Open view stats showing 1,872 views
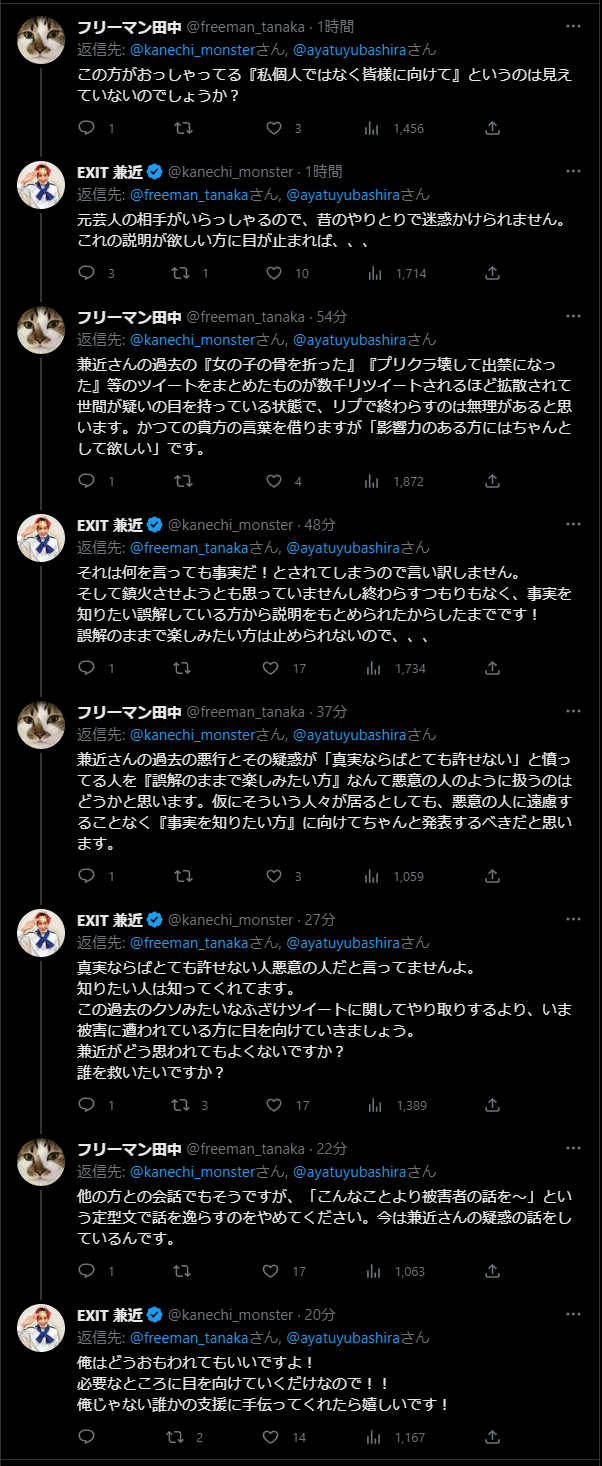Screen dimensions: 602x1466 [x=373, y=481]
